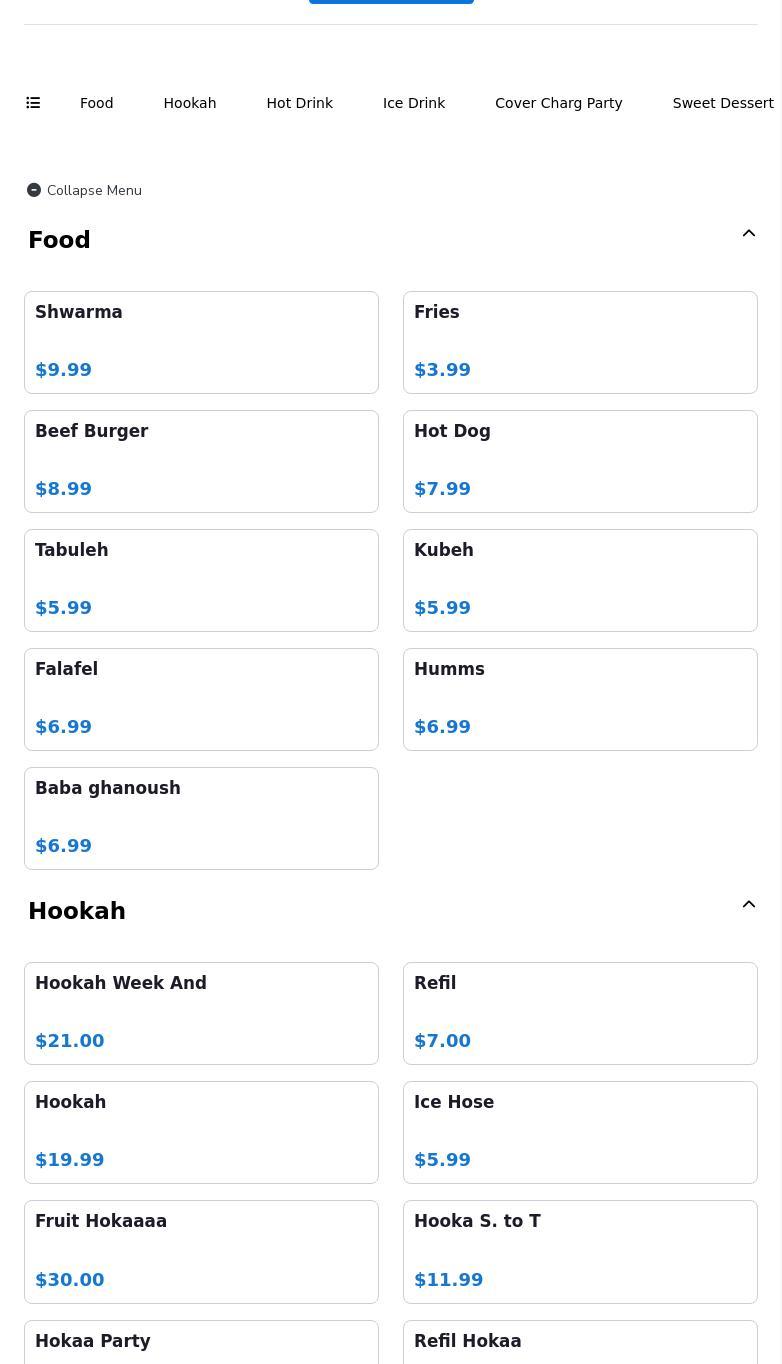This screenshot has width=782, height=1364.
Task: Click the list icon in the category bar
Action: (x=33, y=103)
